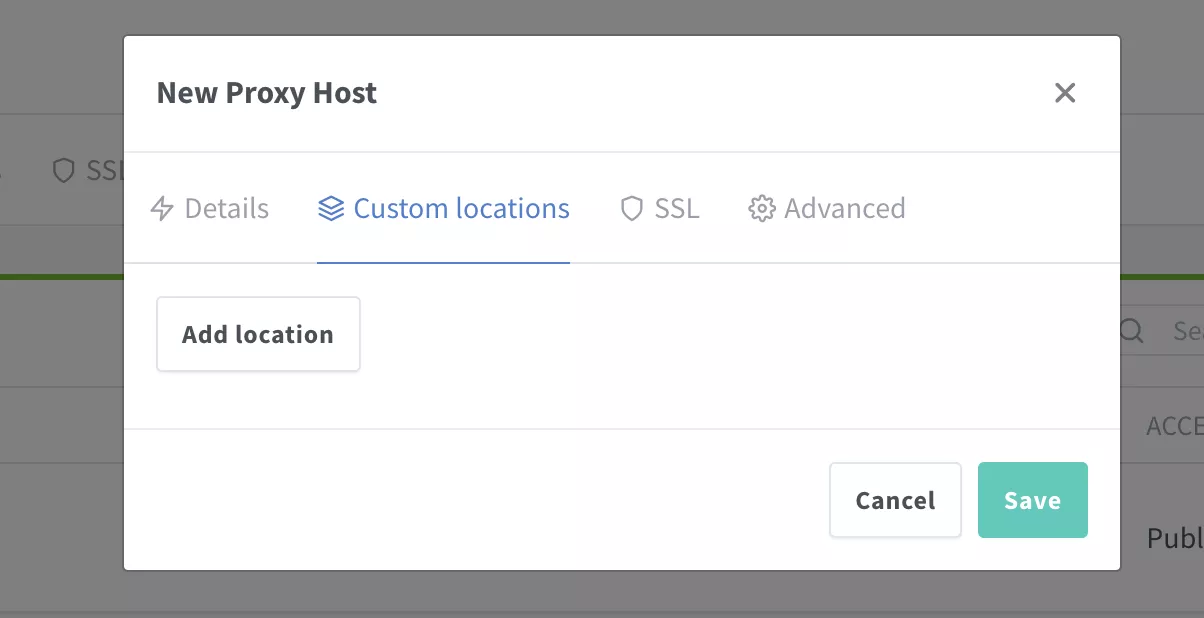This screenshot has height=618, width=1204.
Task: Switch to the Details tab label
Action: click(x=227, y=209)
